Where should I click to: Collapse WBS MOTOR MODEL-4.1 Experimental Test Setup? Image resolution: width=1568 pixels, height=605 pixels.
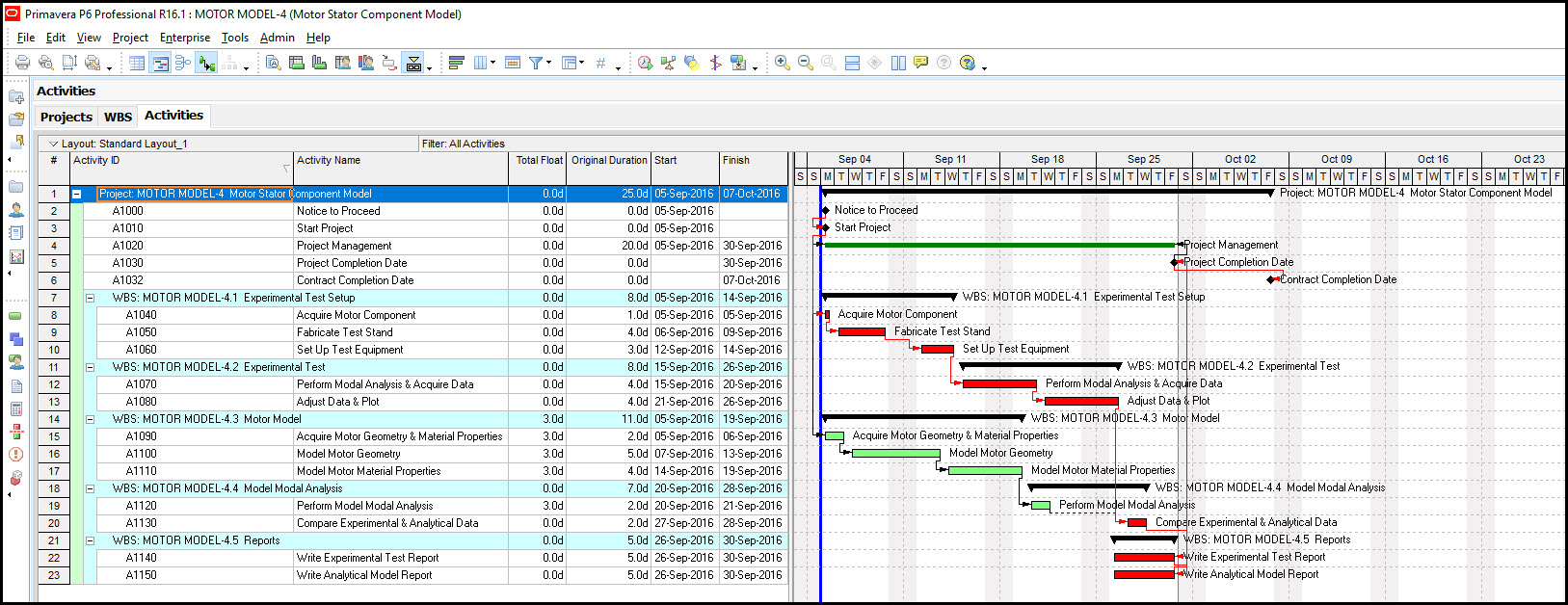[91, 298]
